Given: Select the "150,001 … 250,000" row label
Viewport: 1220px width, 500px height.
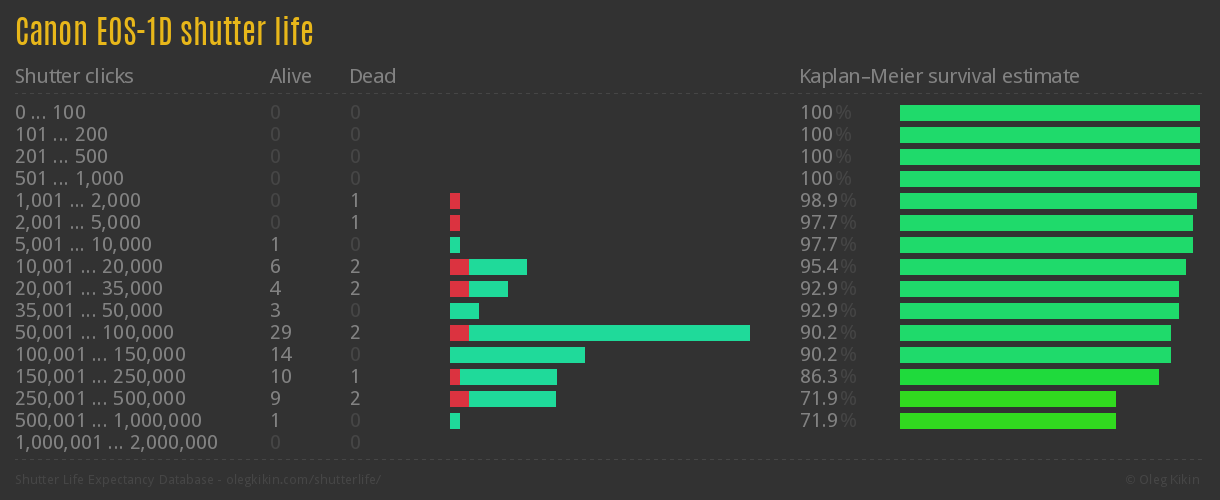Looking at the screenshot, I should coord(100,377).
